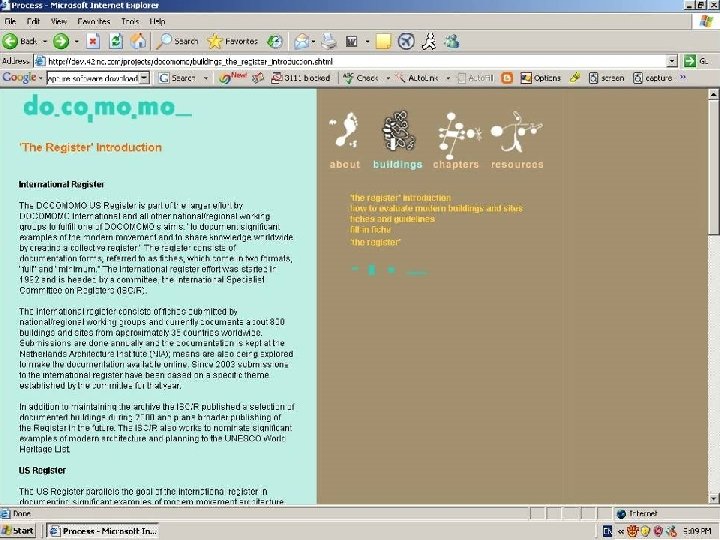Open 'the register' introduction link
The image size is (720, 540).
pyautogui.click(x=400, y=197)
